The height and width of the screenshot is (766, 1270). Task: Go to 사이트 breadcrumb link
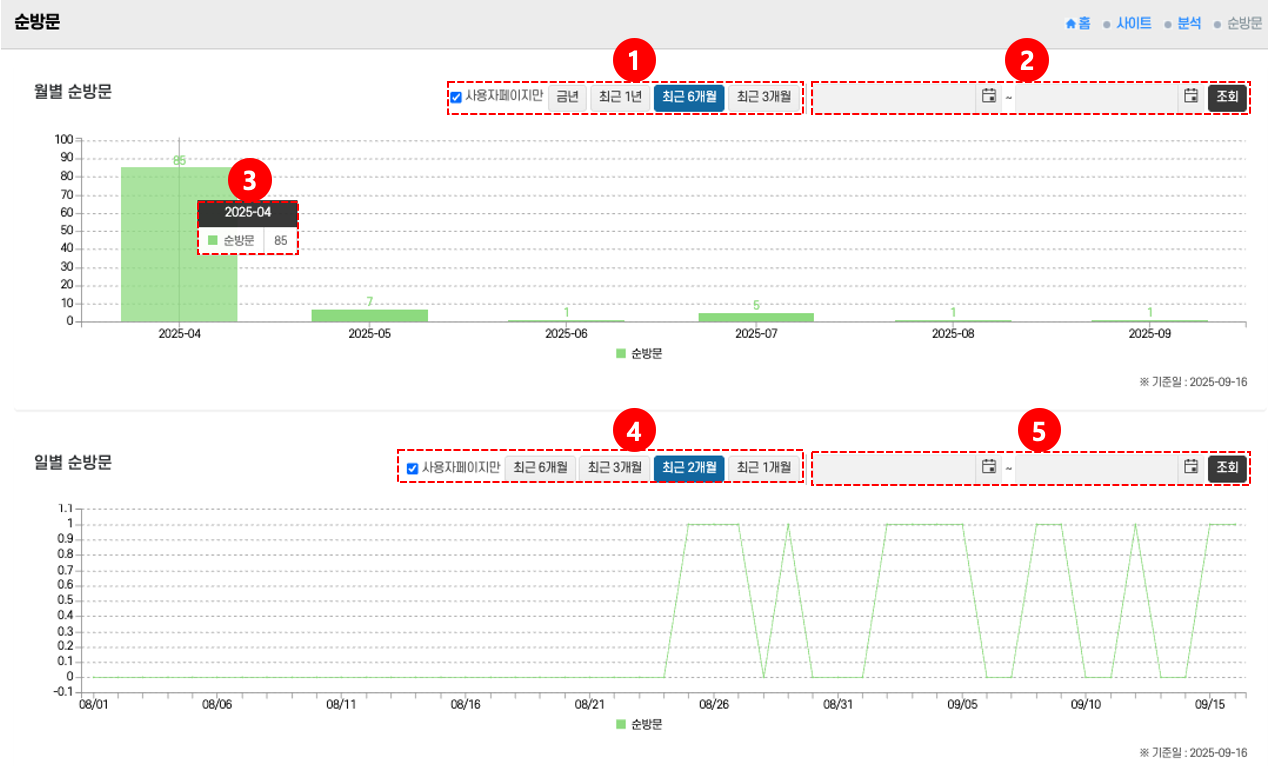click(x=1133, y=23)
